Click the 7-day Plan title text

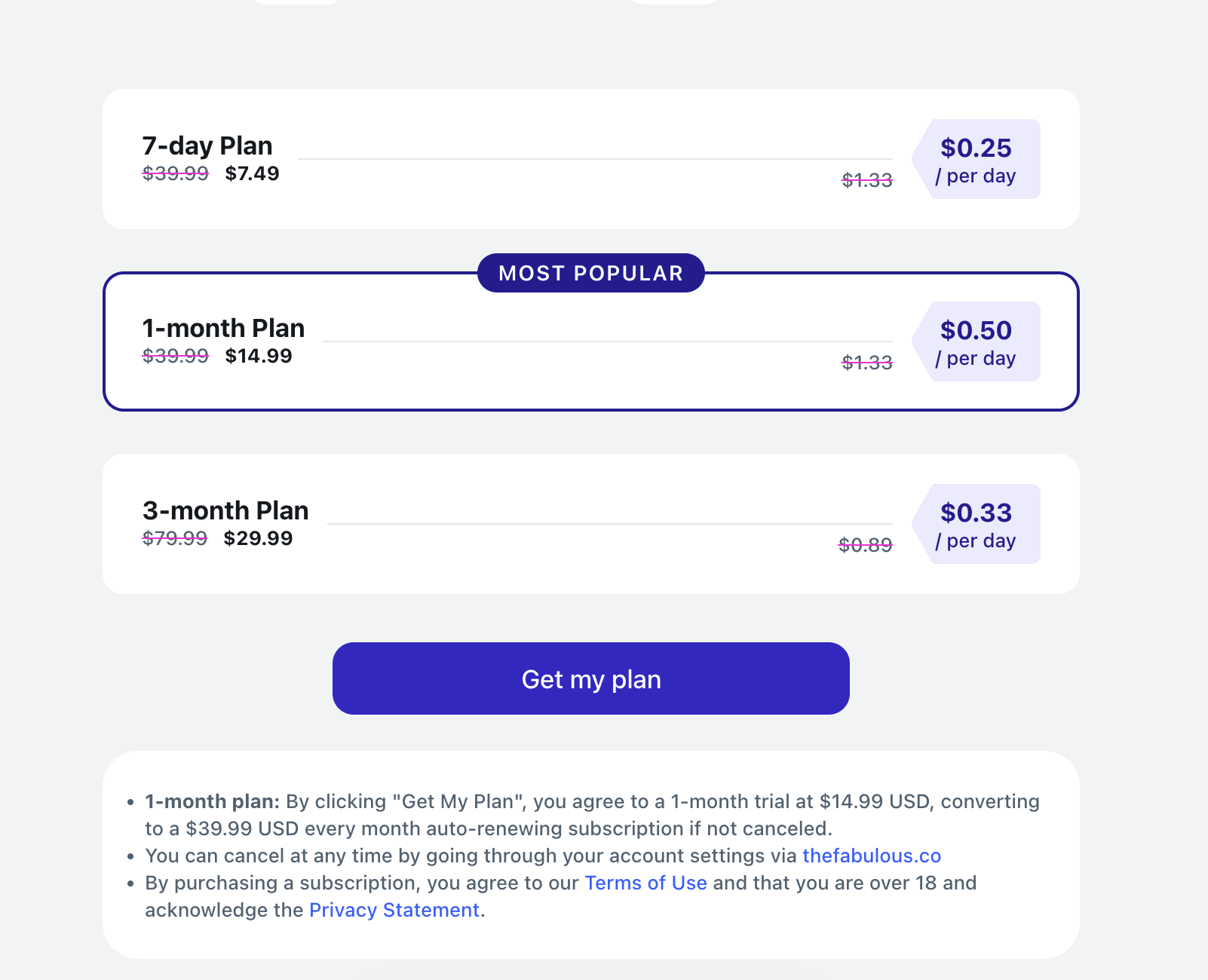point(207,145)
